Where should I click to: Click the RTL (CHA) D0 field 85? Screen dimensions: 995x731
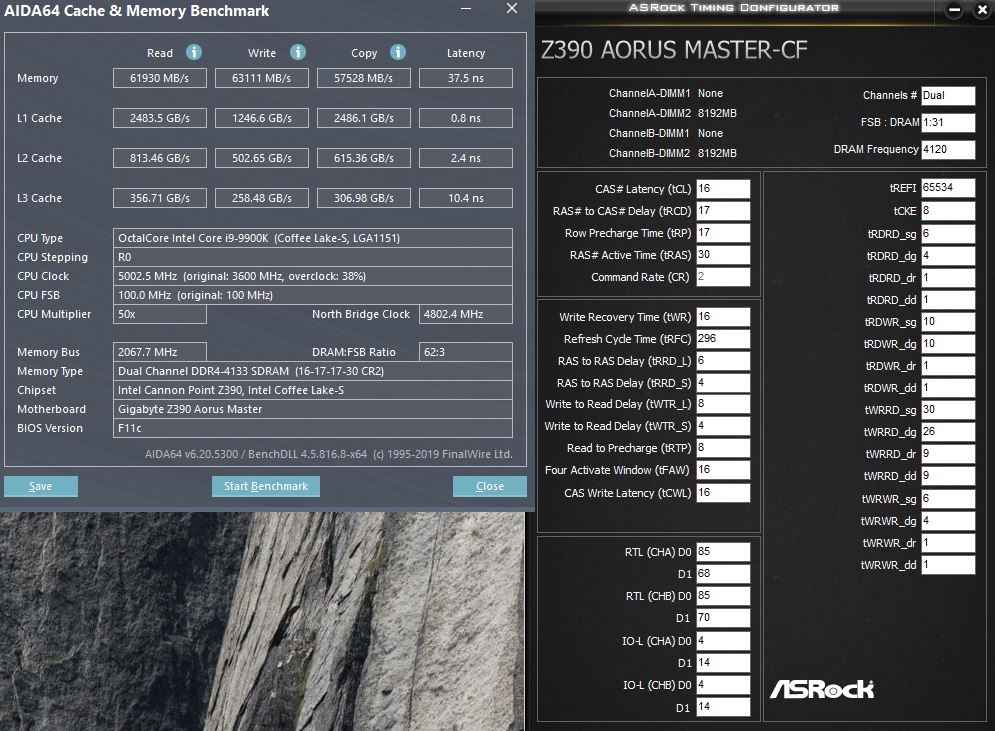click(x=723, y=552)
